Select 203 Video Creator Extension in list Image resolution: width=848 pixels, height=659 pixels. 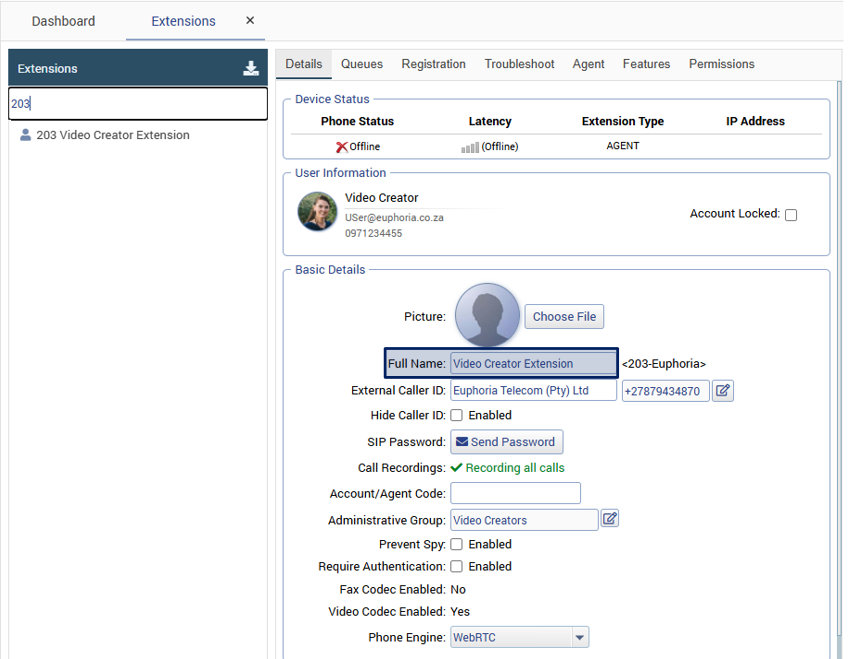(x=112, y=135)
